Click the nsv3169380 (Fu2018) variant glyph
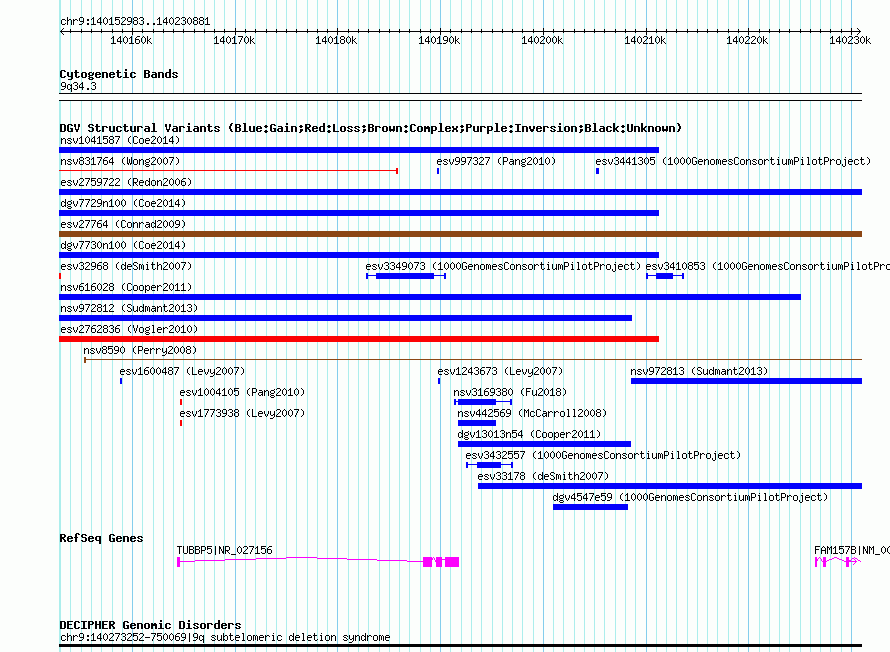 (483, 402)
